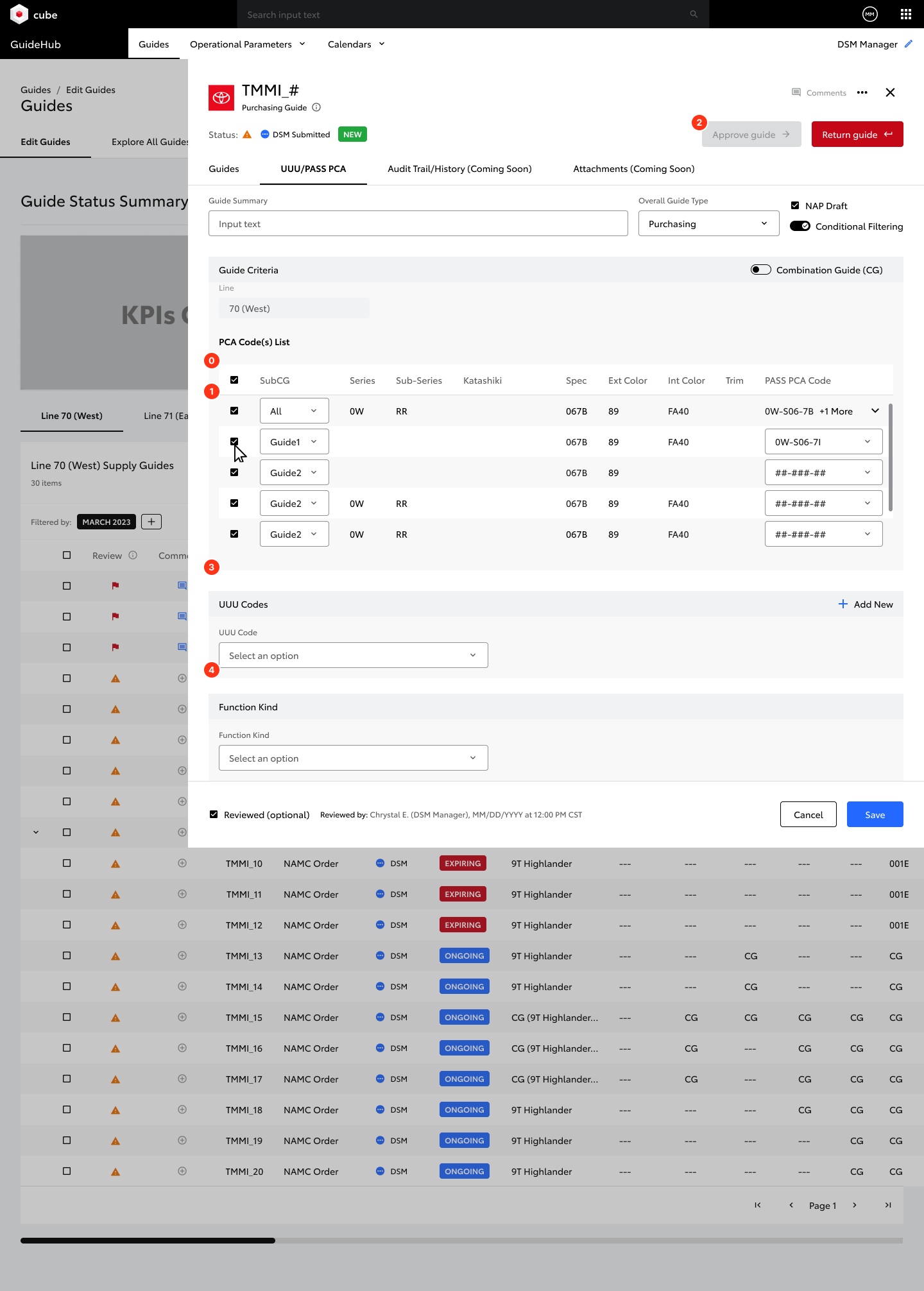Screen dimensions: 924x1291
Task: Click Add New in UUU Codes
Action: click(x=866, y=604)
